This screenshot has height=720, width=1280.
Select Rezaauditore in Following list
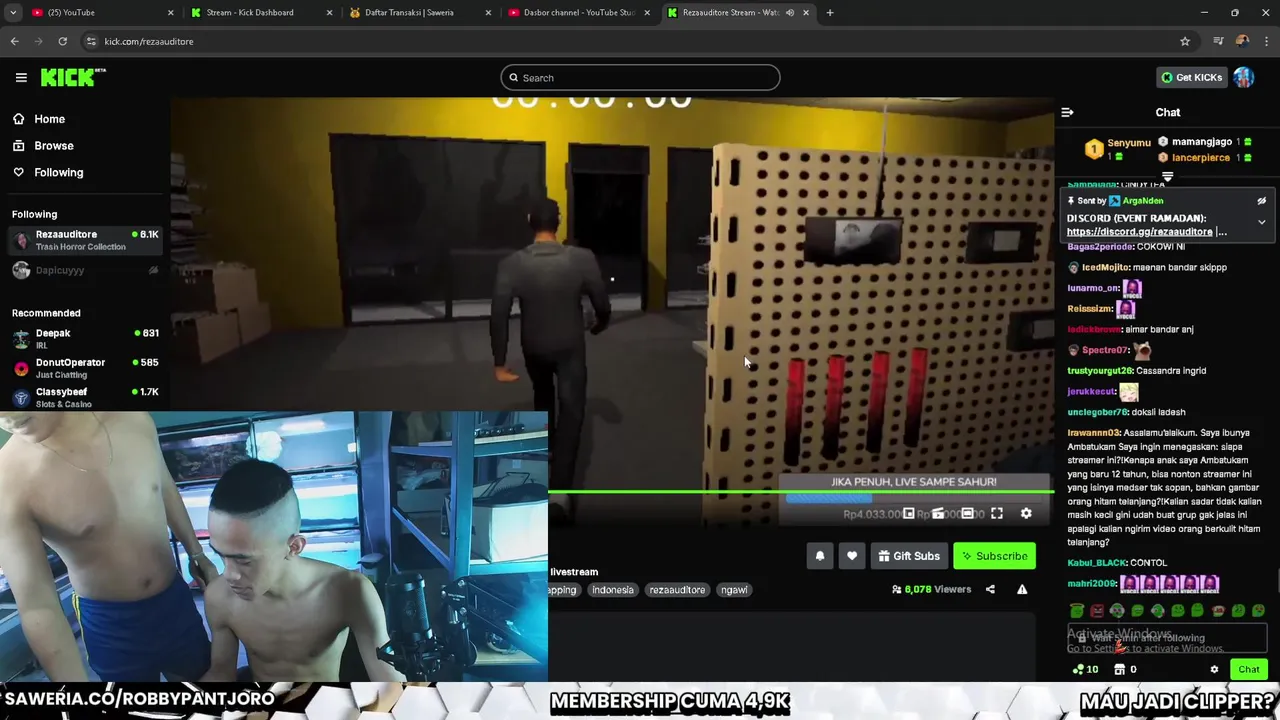coord(84,240)
